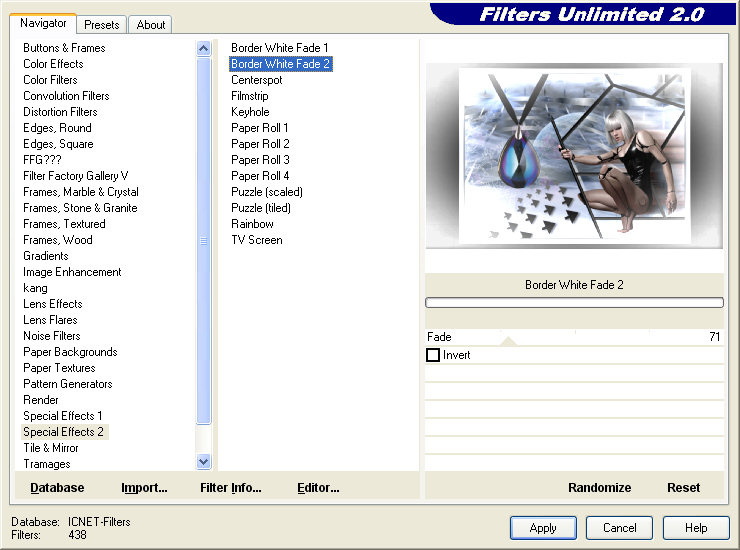740x550 pixels.
Task: Choose the Paper Roll 2 filter
Action: [260, 144]
